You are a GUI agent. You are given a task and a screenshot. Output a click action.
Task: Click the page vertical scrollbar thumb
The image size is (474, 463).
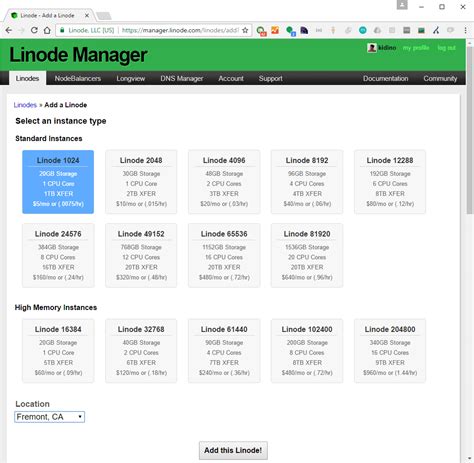(x=470, y=130)
